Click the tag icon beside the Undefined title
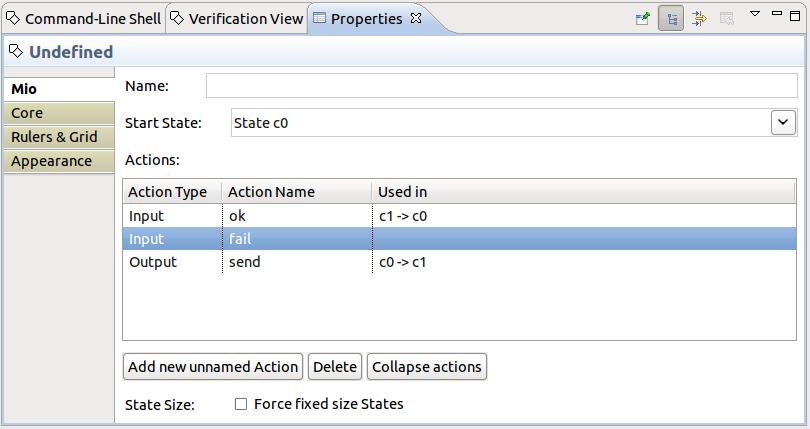 click(16, 51)
